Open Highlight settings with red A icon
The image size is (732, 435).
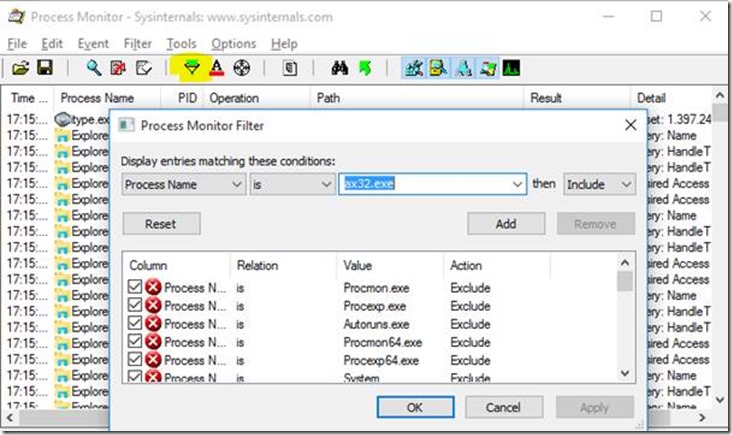217,68
